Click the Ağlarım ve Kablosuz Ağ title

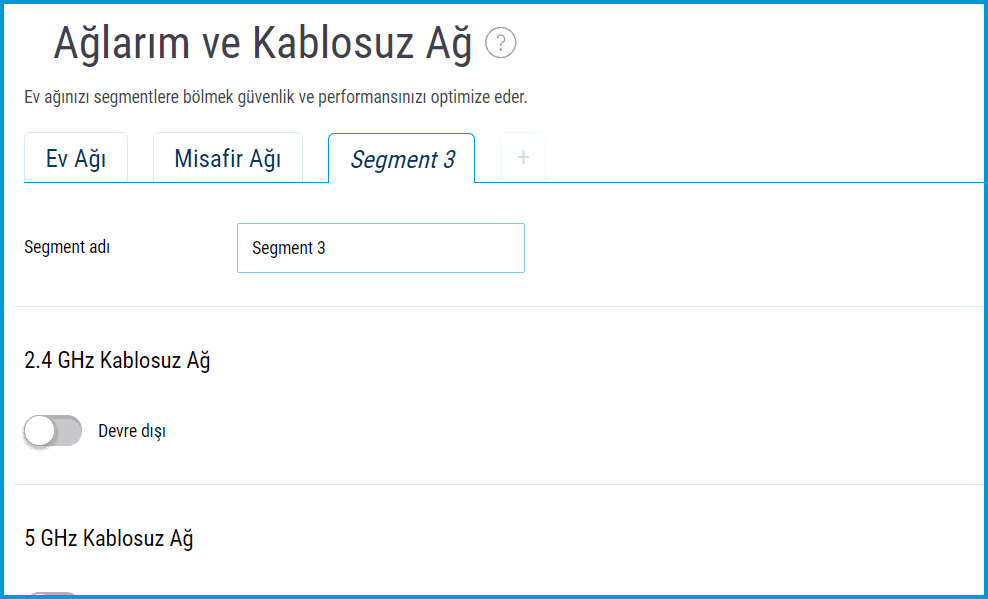(262, 44)
